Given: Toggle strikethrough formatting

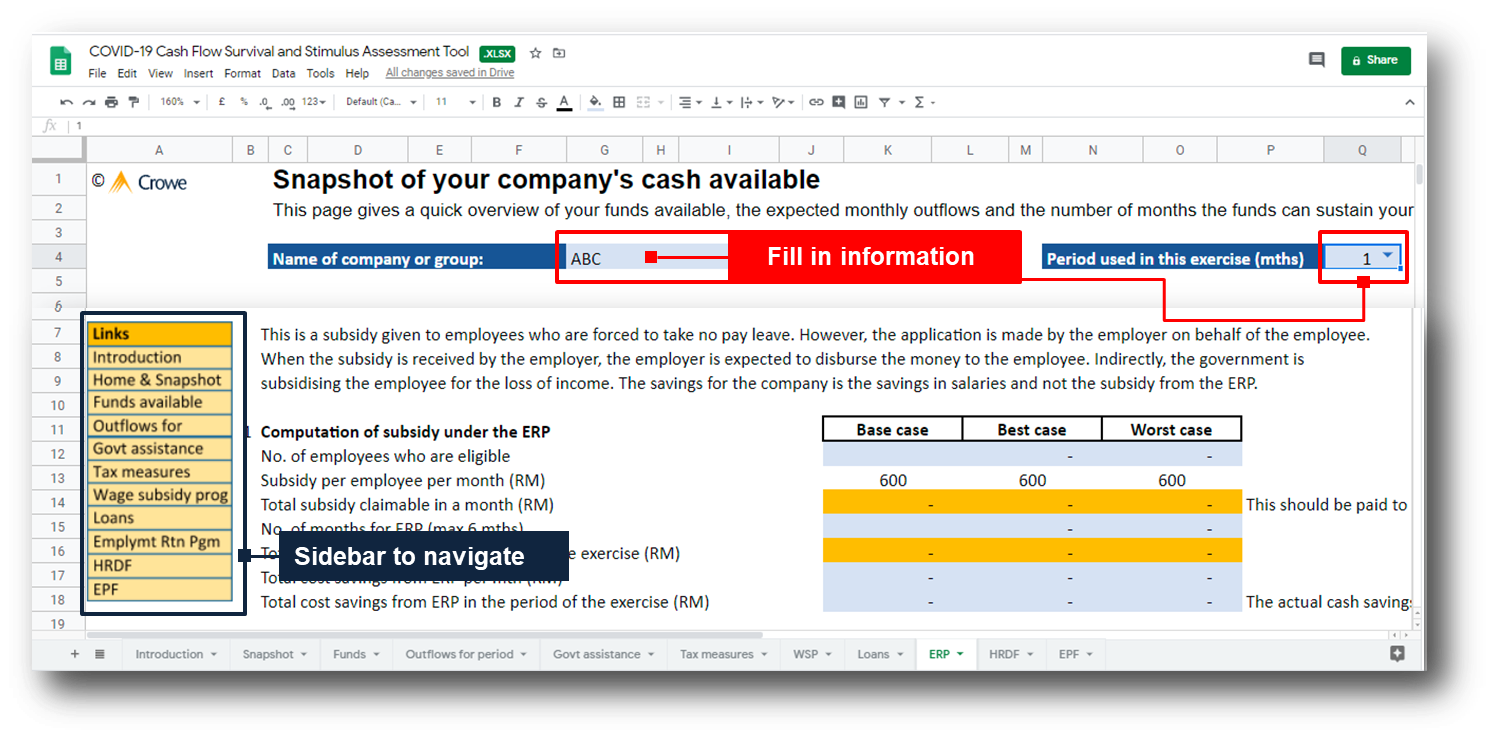Looking at the screenshot, I should point(541,102).
